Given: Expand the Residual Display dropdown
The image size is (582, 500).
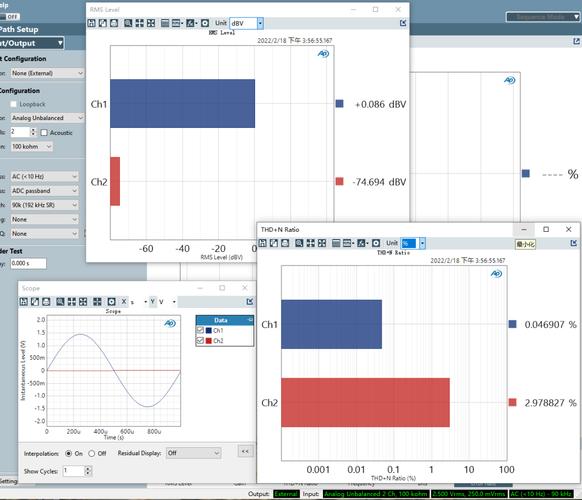Looking at the screenshot, I should point(193,453).
